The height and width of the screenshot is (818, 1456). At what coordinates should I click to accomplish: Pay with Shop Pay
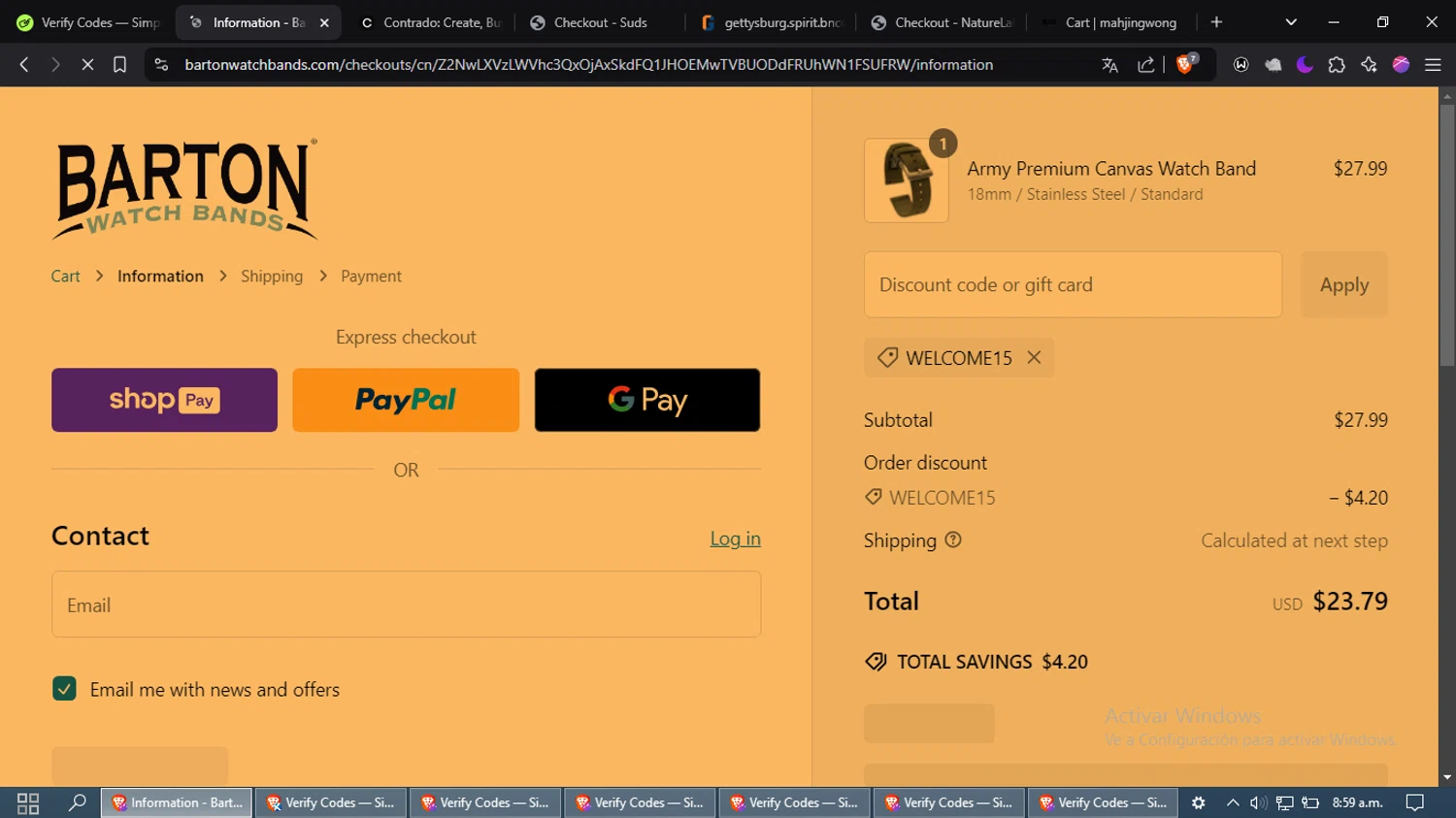(x=164, y=400)
